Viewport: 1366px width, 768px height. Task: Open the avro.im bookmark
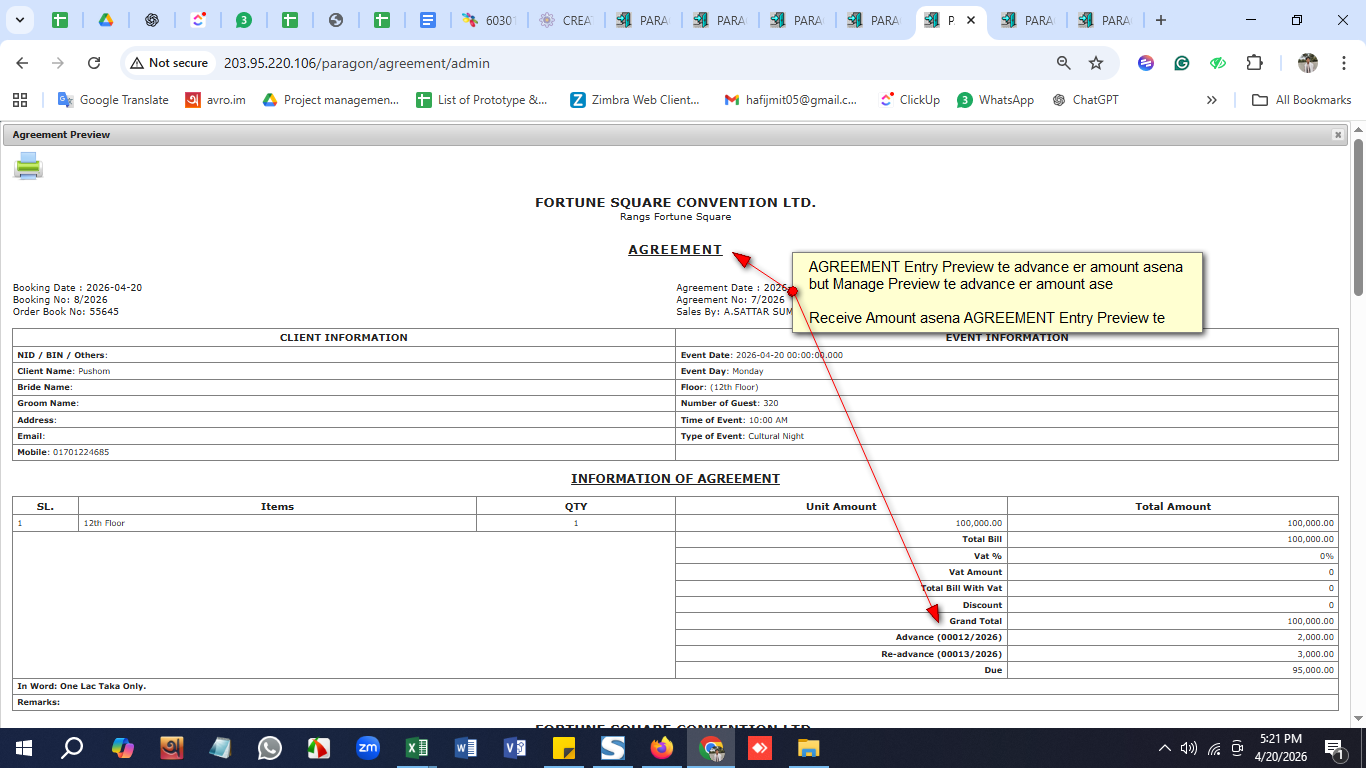[x=216, y=100]
